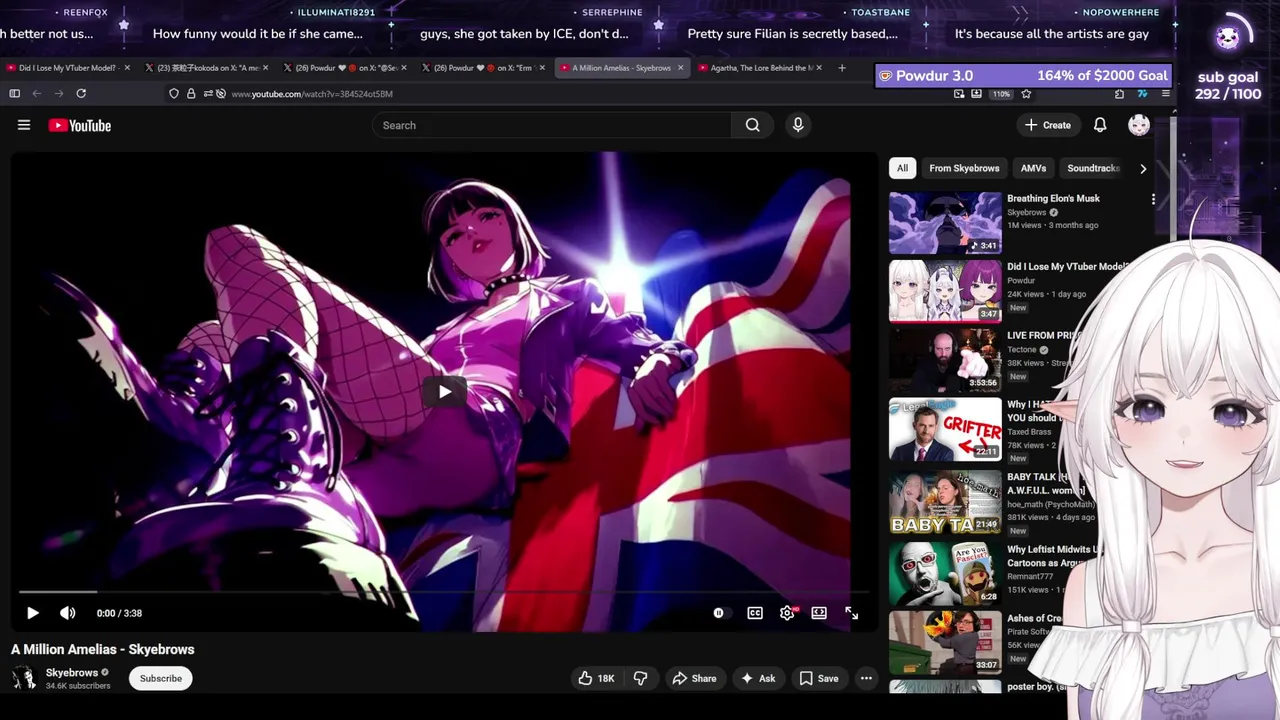Open the browser sidebar panel icon

14,93
